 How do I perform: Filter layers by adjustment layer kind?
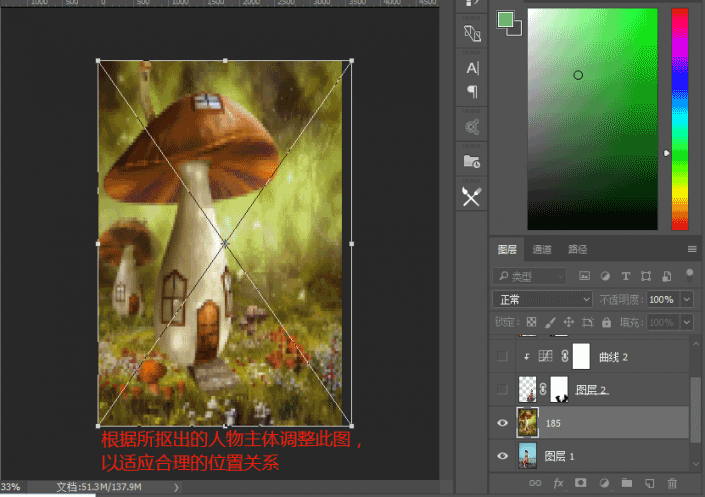[605, 276]
